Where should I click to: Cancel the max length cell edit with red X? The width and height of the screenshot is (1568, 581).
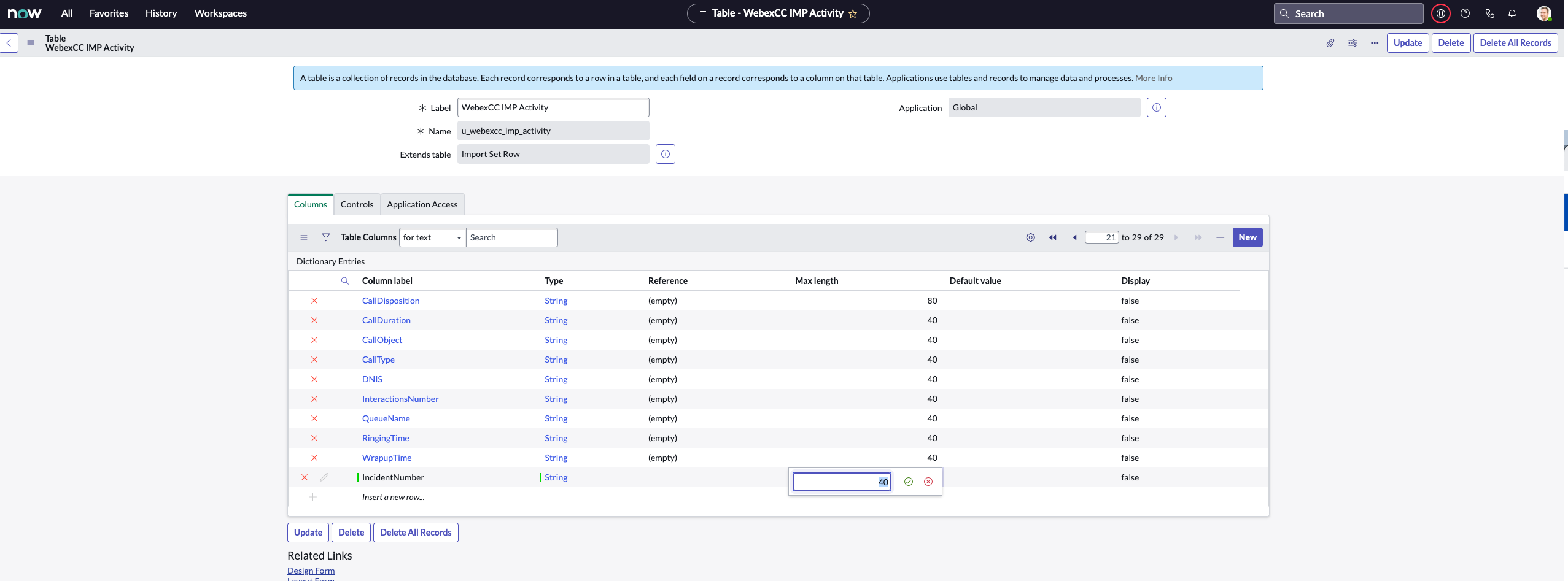[x=928, y=482]
